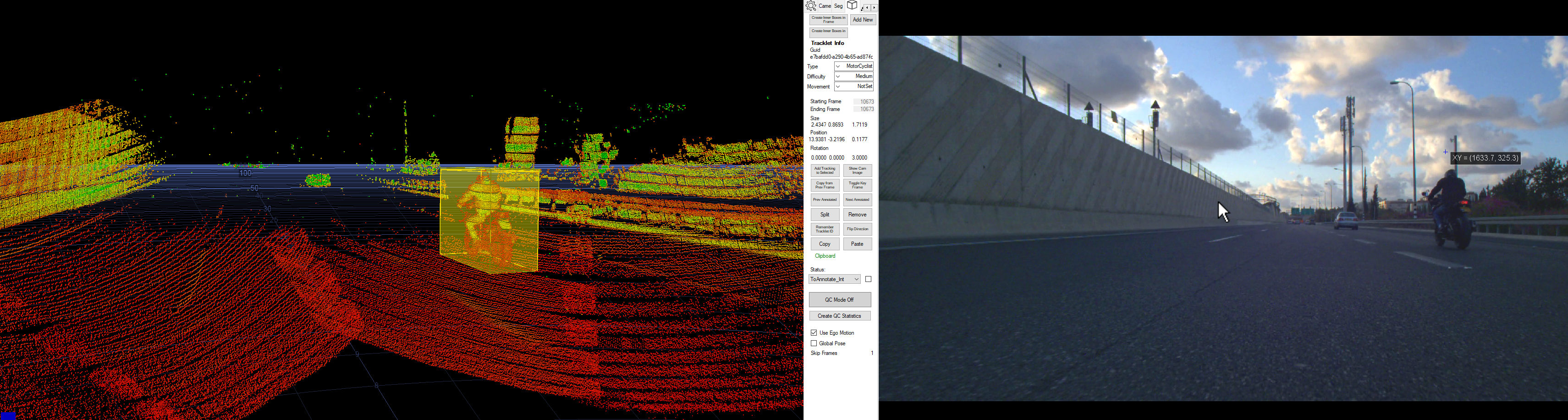Switch to the Came tab

[x=825, y=6]
